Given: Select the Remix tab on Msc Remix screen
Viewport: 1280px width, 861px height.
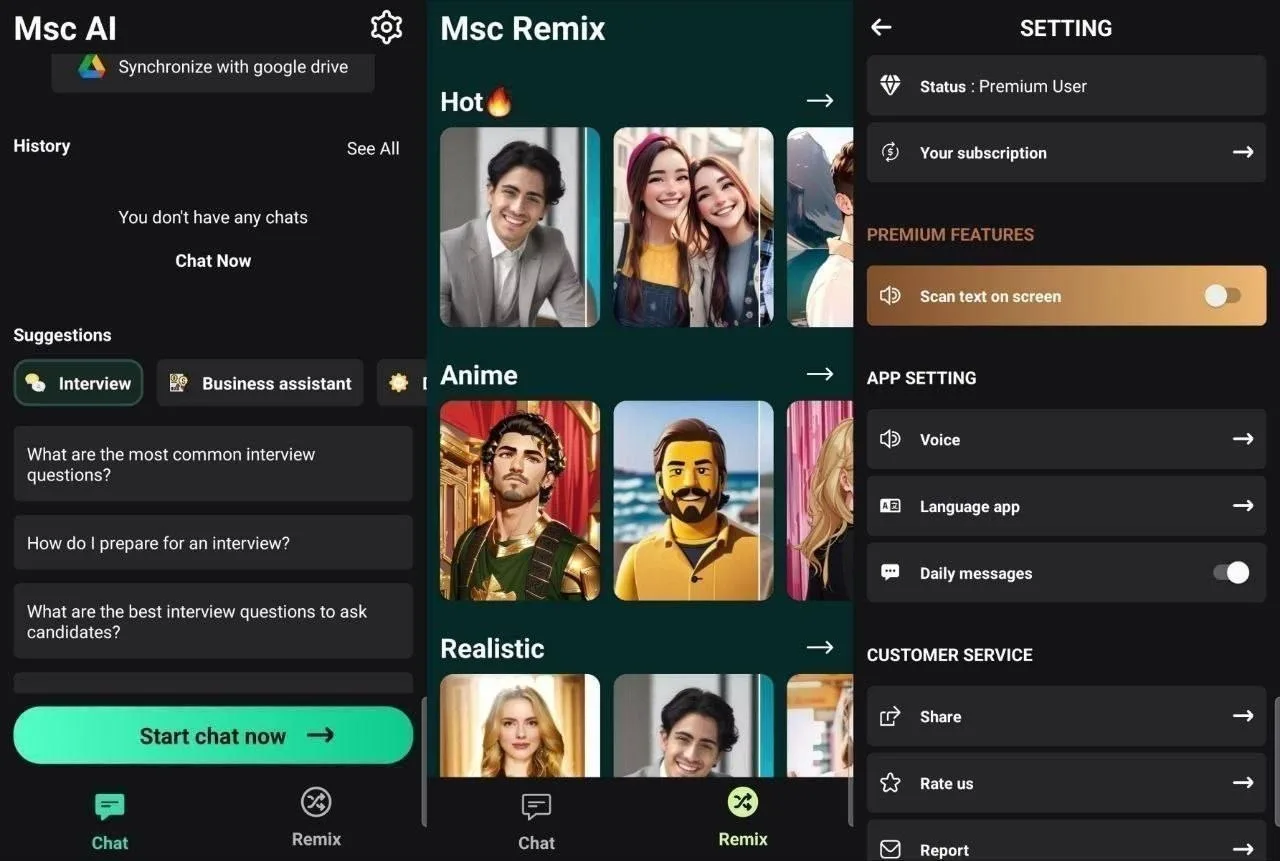Looking at the screenshot, I should [743, 818].
